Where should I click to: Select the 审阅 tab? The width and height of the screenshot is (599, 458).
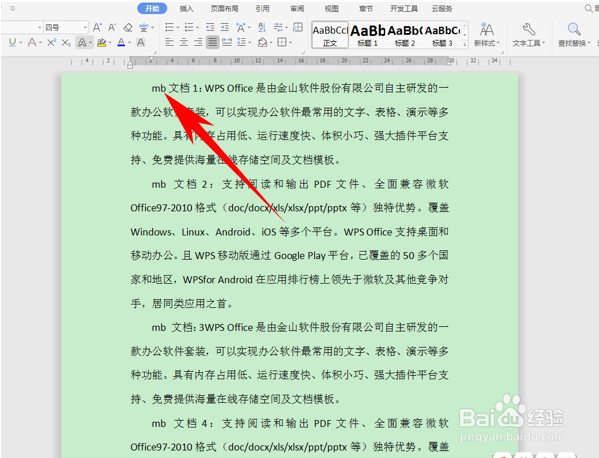tap(297, 8)
